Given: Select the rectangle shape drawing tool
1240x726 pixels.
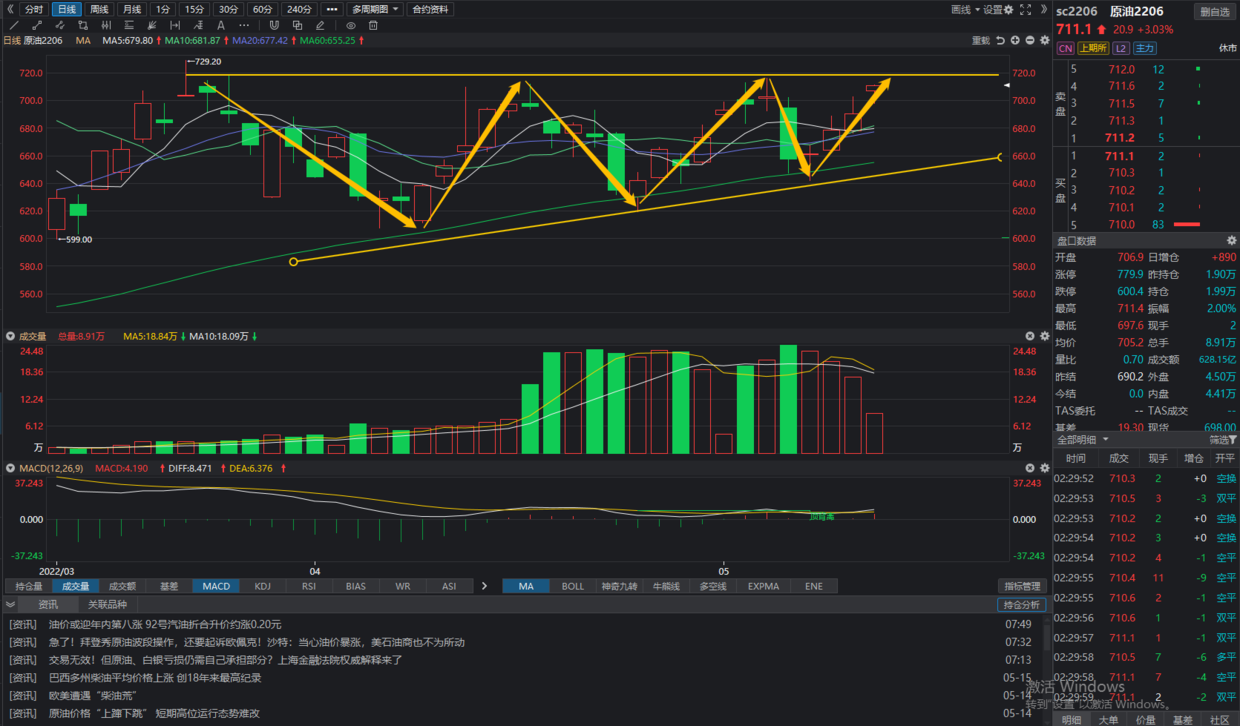Looking at the screenshot, I should tap(83, 25).
